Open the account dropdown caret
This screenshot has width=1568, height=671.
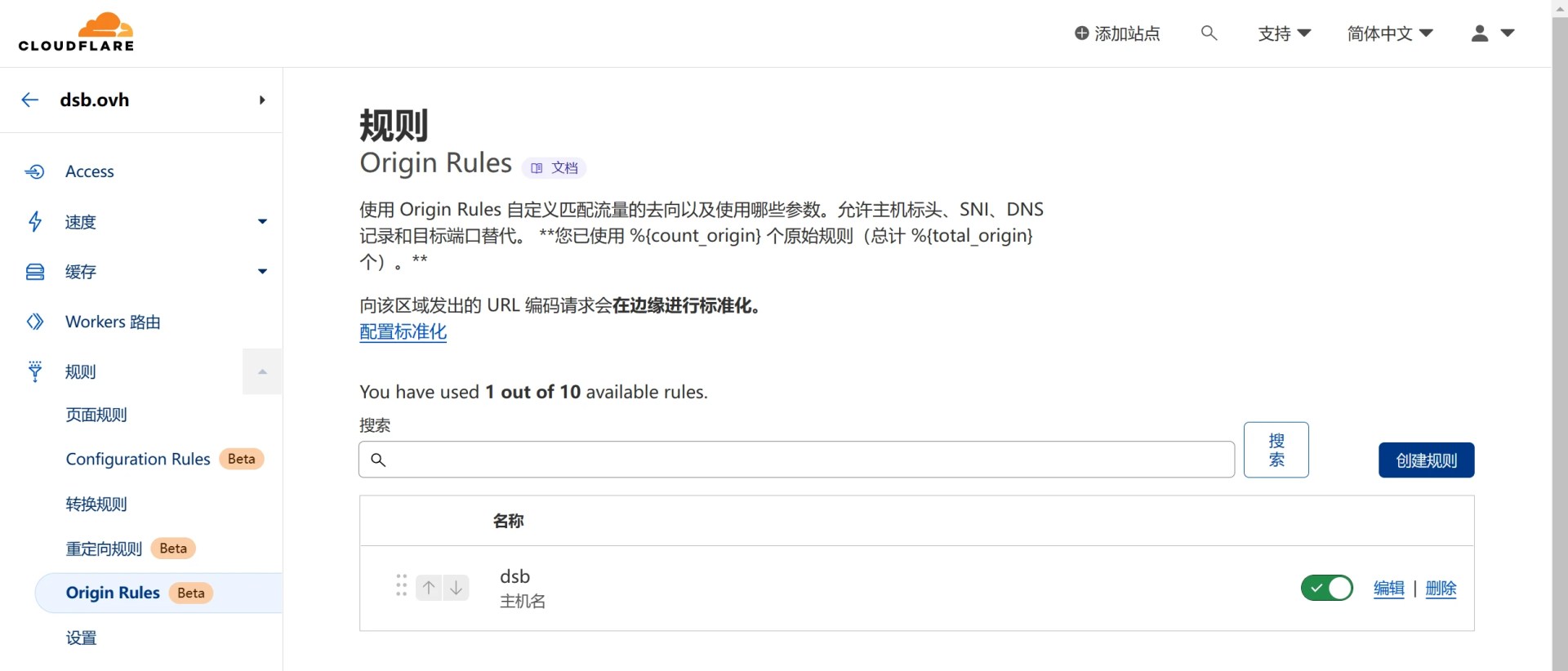coord(1508,33)
